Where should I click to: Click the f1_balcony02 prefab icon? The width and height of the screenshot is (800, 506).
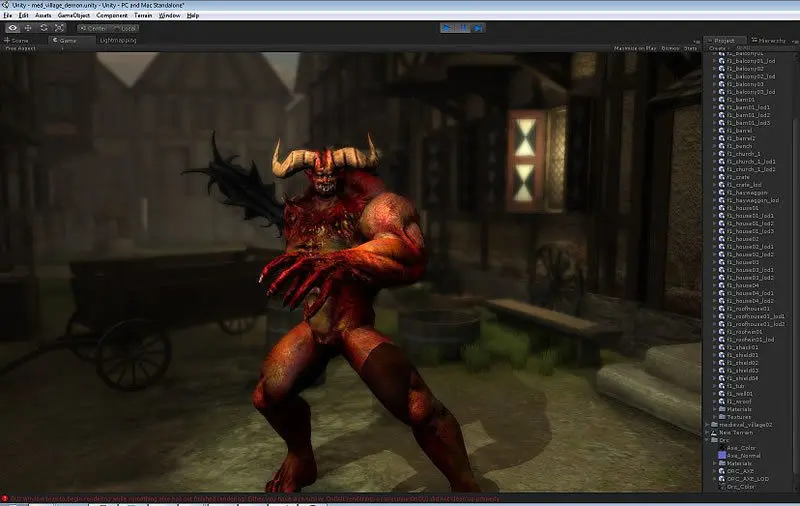point(722,68)
